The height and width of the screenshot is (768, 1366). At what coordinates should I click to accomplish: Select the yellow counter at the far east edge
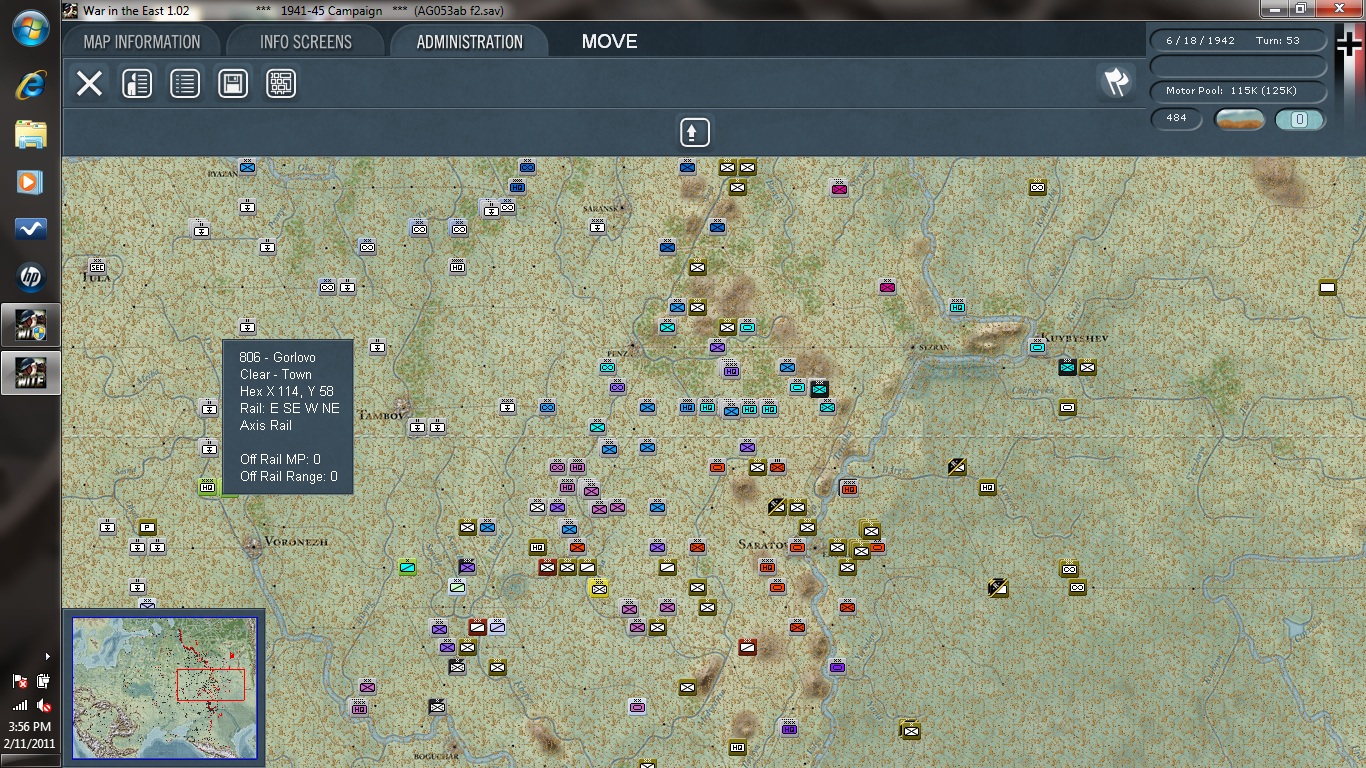(1327, 287)
